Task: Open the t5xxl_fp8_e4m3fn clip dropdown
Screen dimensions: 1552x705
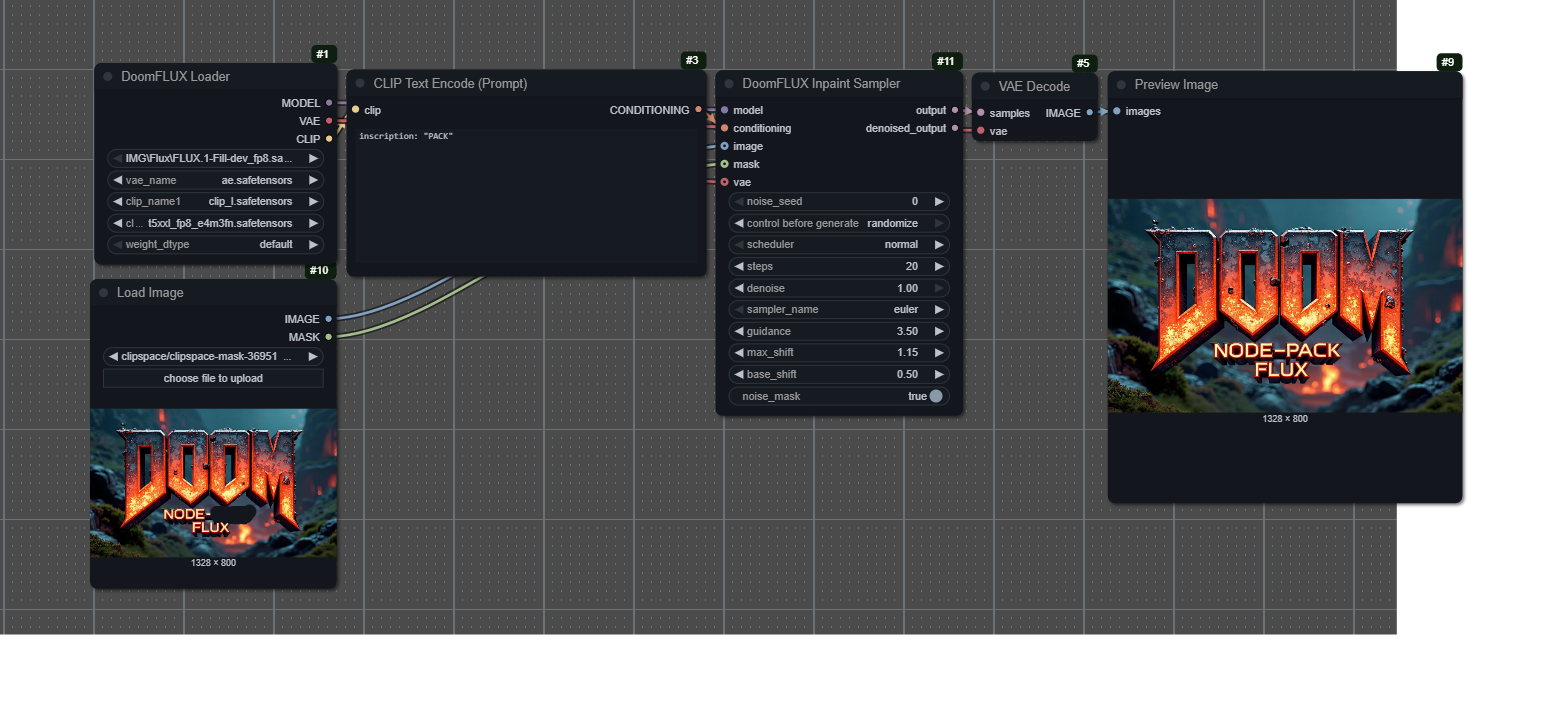Action: (214, 223)
